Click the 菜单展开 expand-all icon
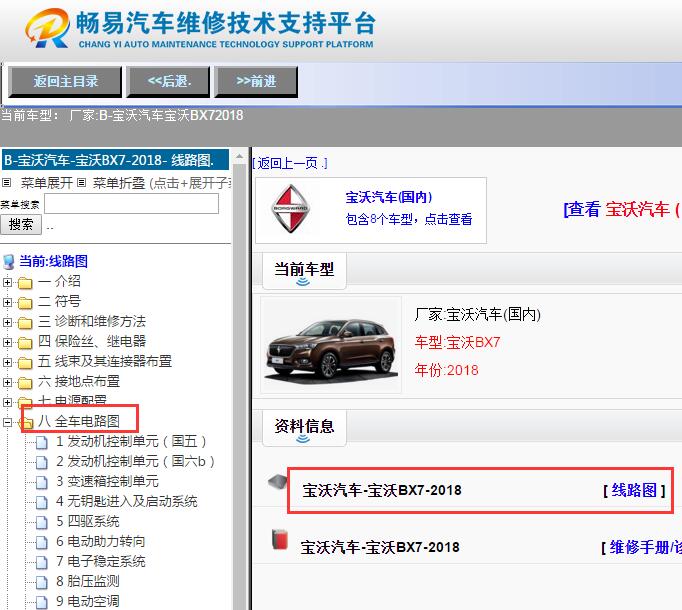Viewport: 682px width, 610px height. point(7,183)
